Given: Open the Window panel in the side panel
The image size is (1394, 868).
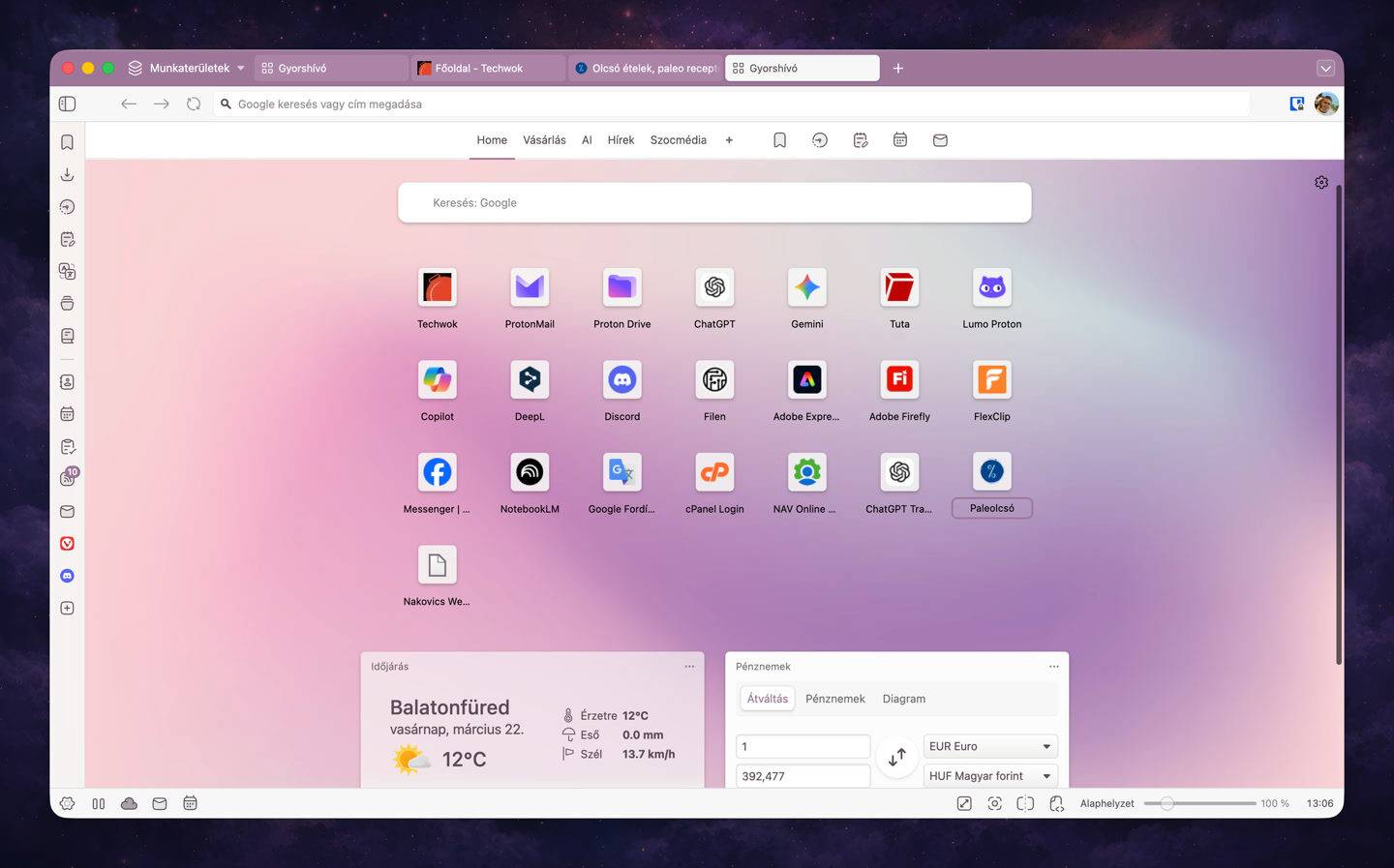Looking at the screenshot, I should click(67, 304).
